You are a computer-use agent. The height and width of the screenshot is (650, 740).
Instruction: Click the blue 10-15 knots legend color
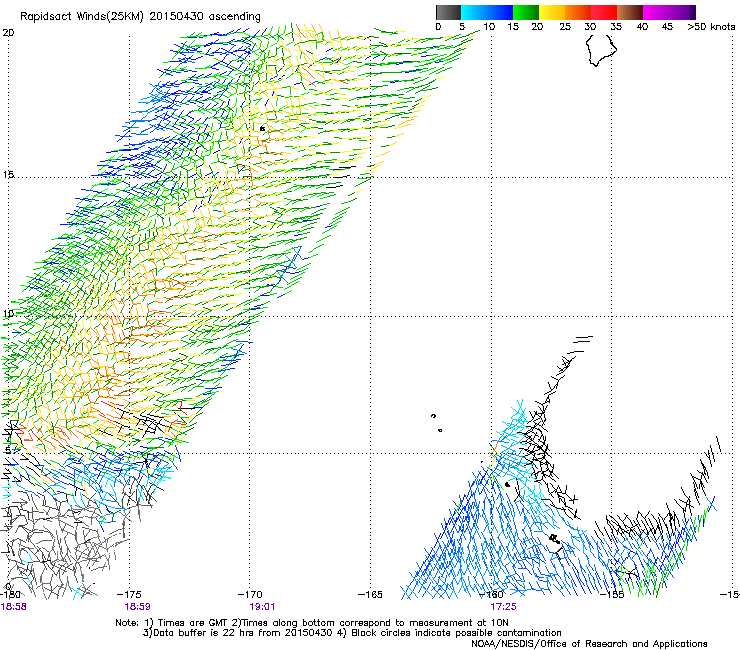pyautogui.click(x=500, y=12)
